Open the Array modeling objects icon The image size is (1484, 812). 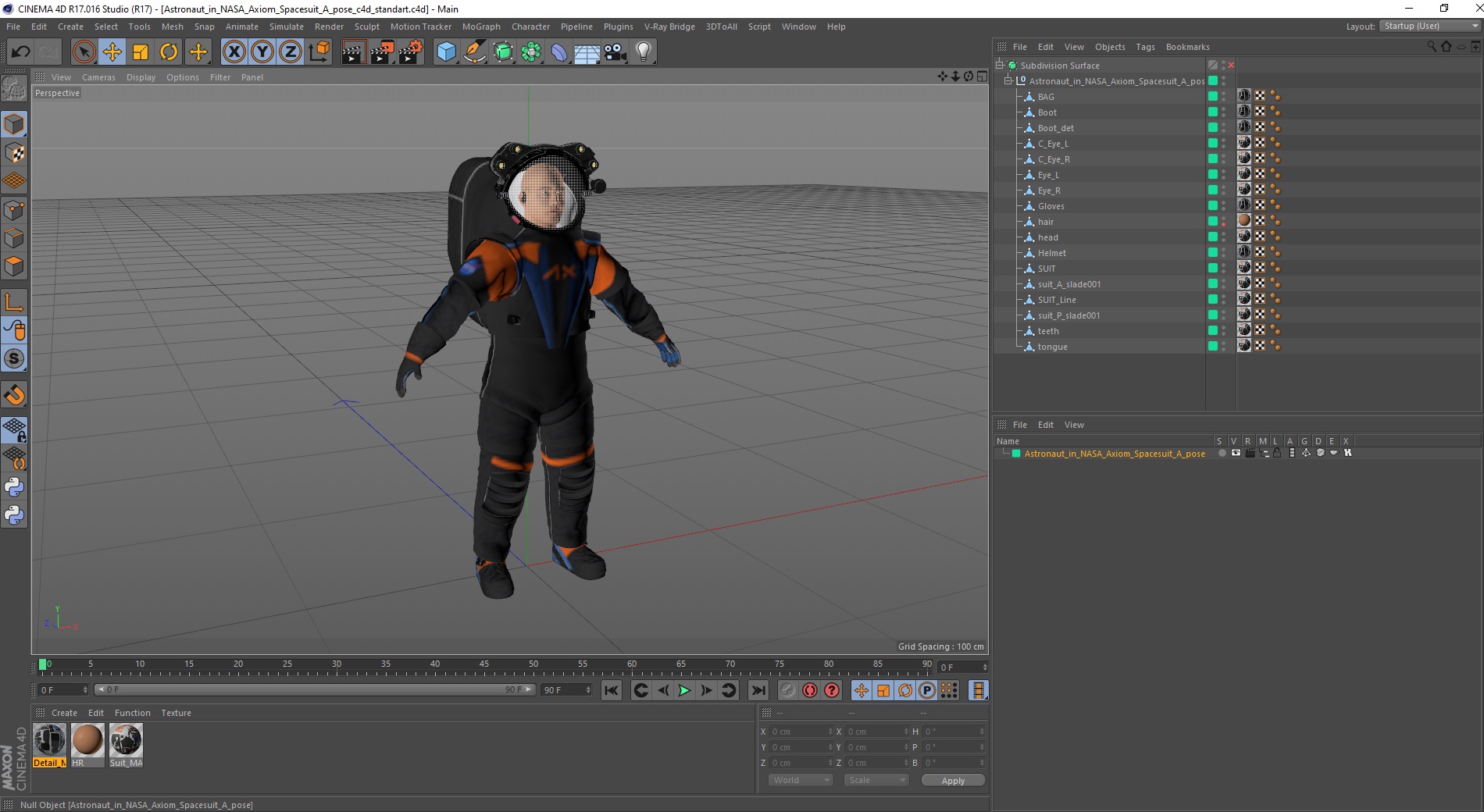tap(531, 52)
